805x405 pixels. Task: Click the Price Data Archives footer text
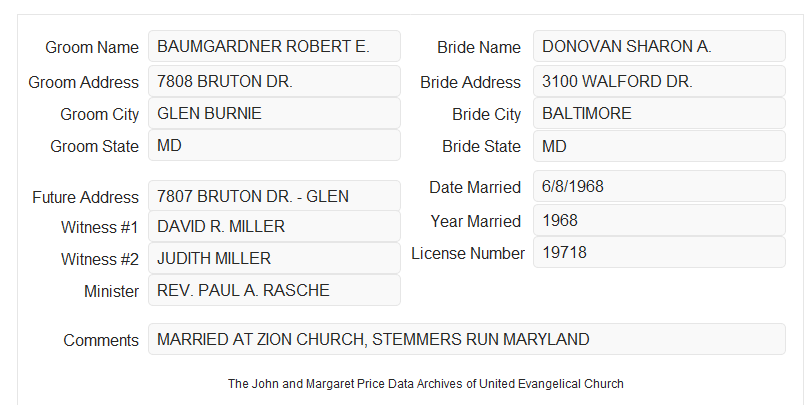coord(426,384)
